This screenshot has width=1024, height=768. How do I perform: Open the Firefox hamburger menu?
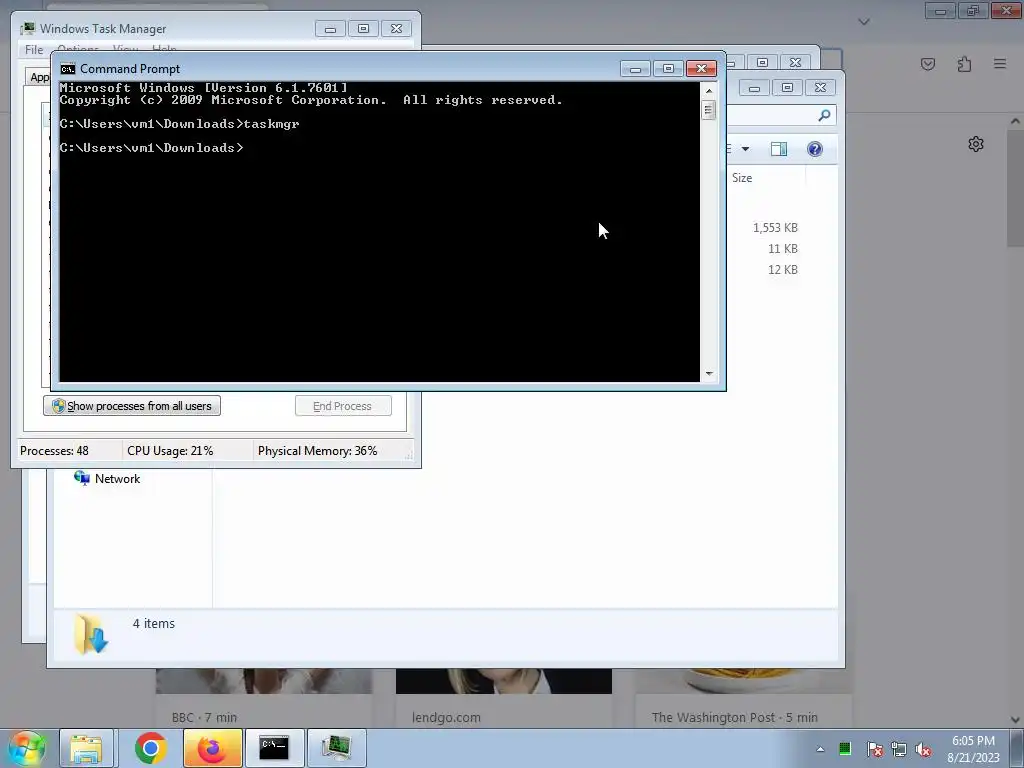1000,64
